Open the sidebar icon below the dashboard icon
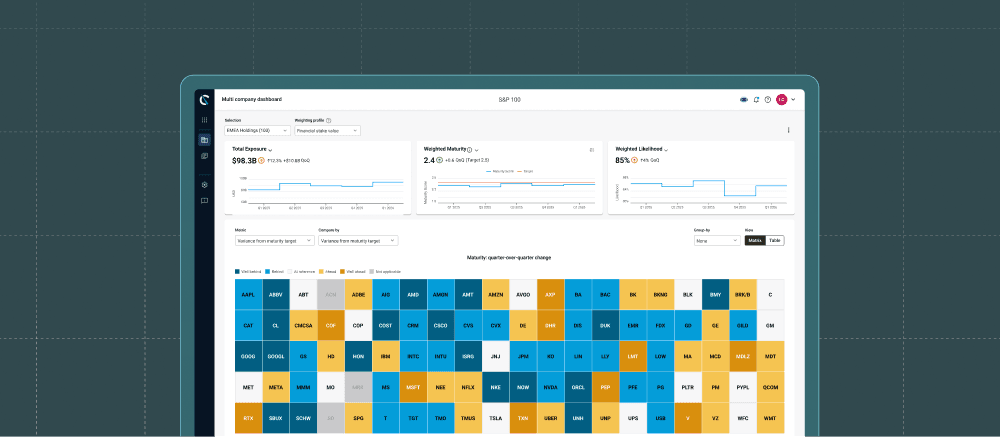Image resolution: width=1000 pixels, height=437 pixels. pyautogui.click(x=204, y=156)
